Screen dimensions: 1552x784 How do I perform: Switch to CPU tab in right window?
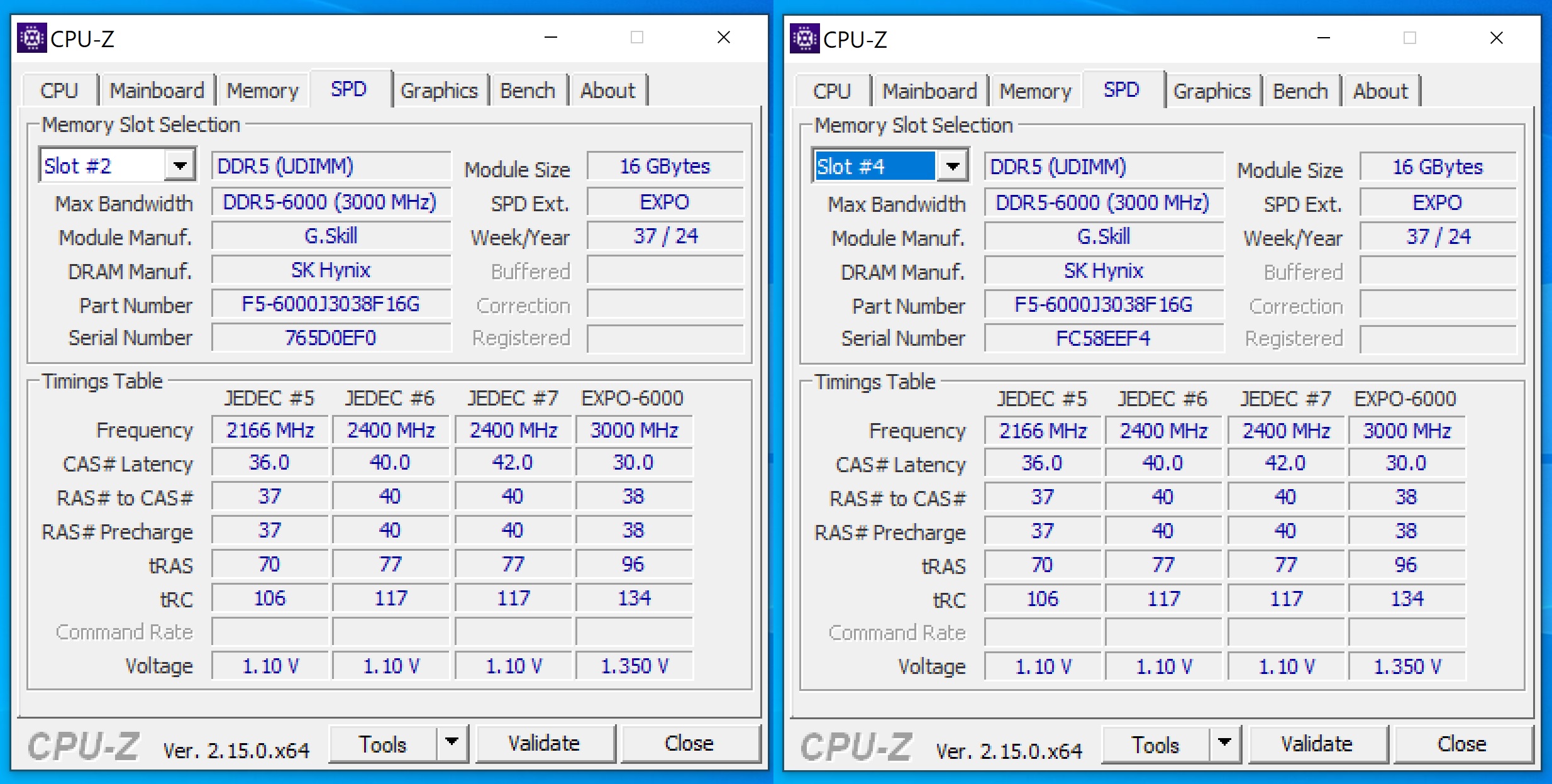click(x=832, y=91)
